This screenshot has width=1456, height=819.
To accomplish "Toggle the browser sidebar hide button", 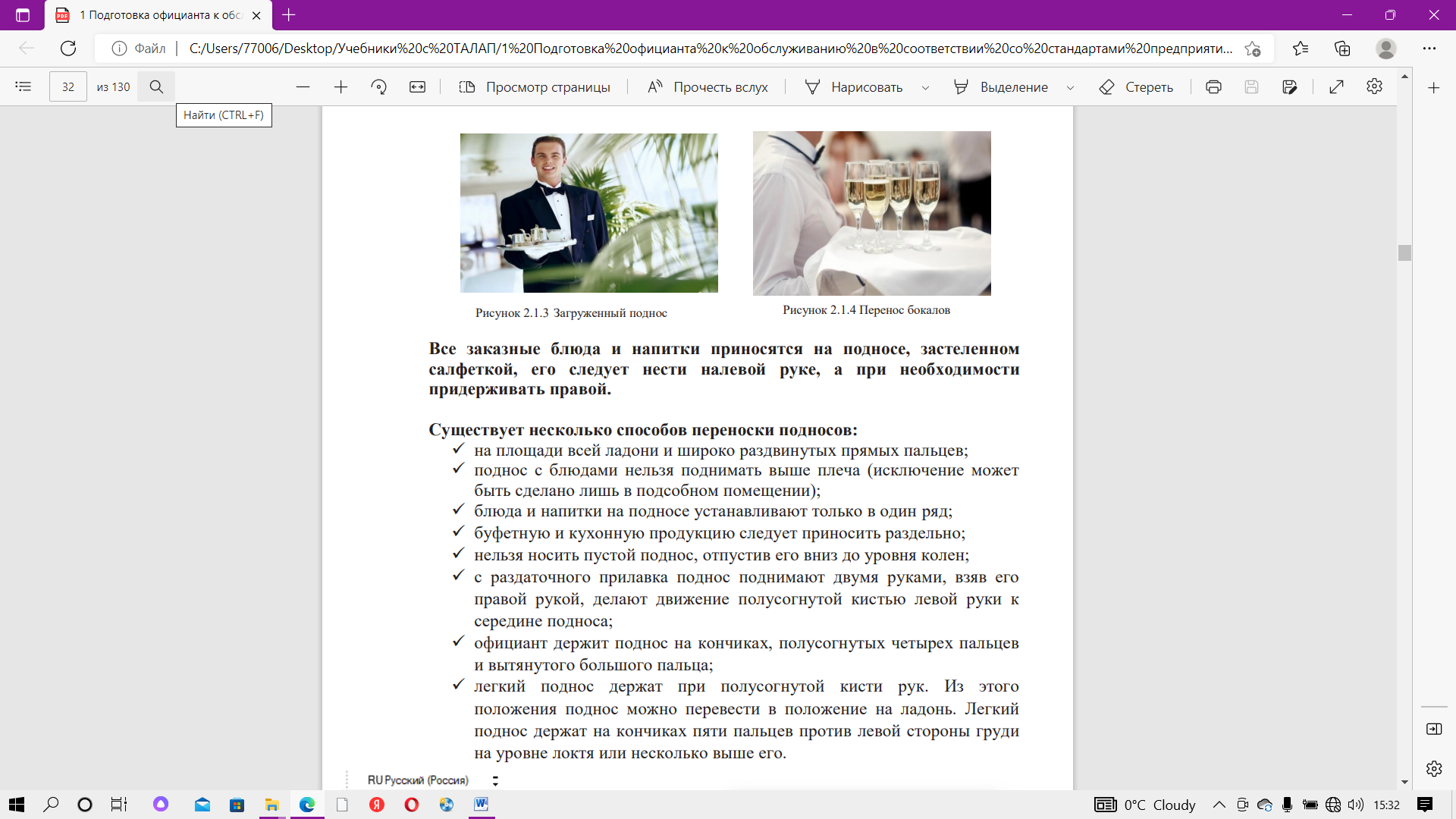I will tap(1433, 729).
